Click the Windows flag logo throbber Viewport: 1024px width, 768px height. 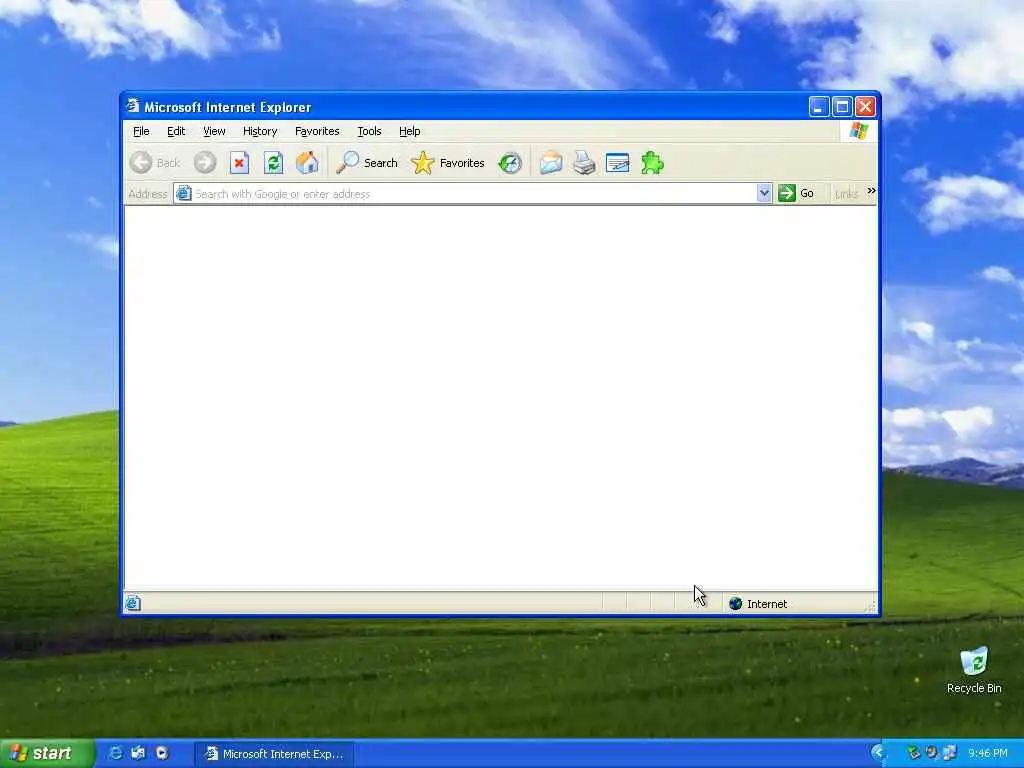point(859,131)
